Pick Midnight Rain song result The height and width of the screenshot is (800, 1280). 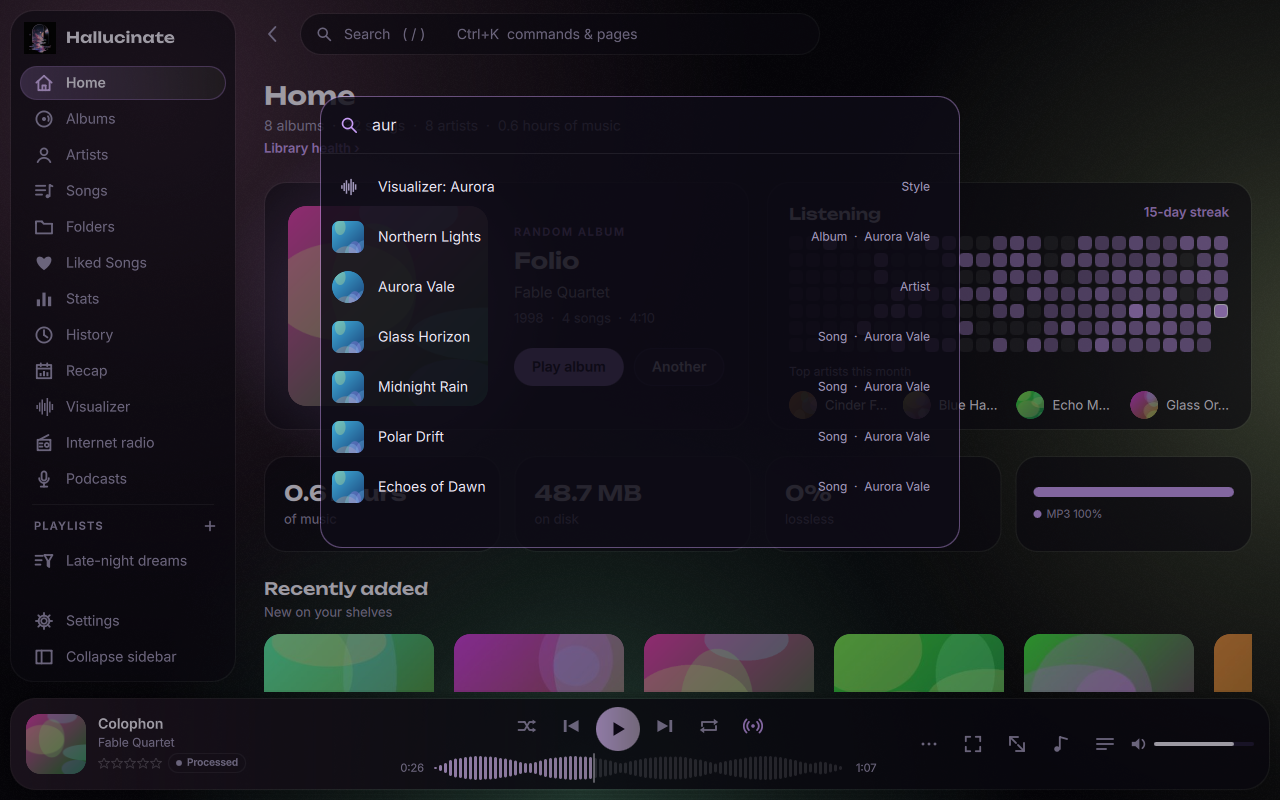pos(640,387)
